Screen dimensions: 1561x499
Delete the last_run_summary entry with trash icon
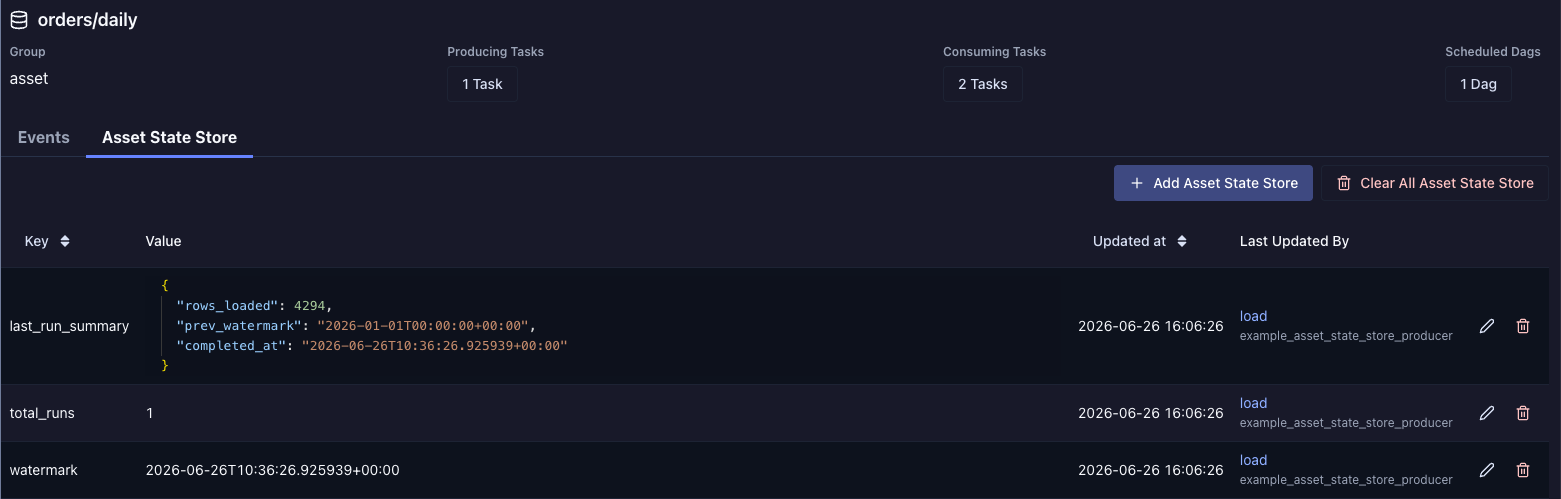pos(1523,326)
